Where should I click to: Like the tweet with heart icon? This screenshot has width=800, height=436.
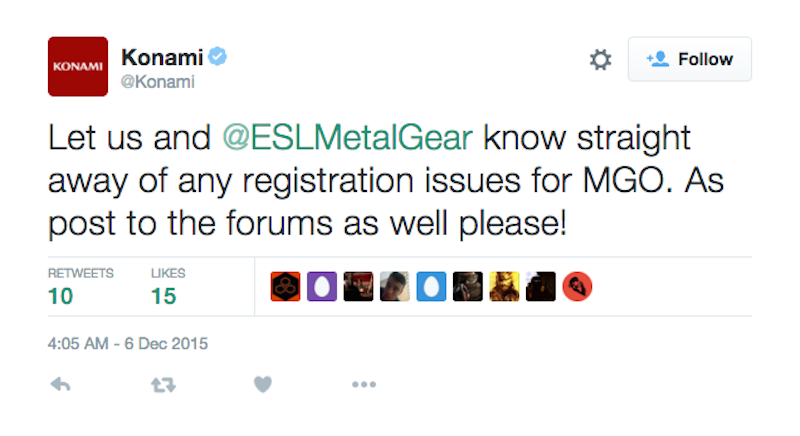click(263, 384)
